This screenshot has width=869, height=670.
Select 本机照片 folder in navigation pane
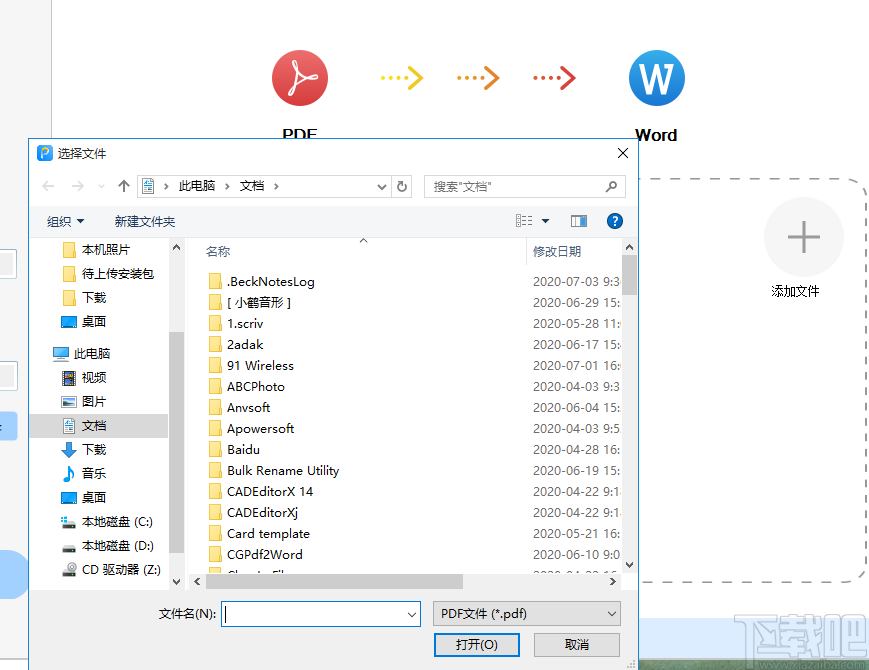click(105, 250)
